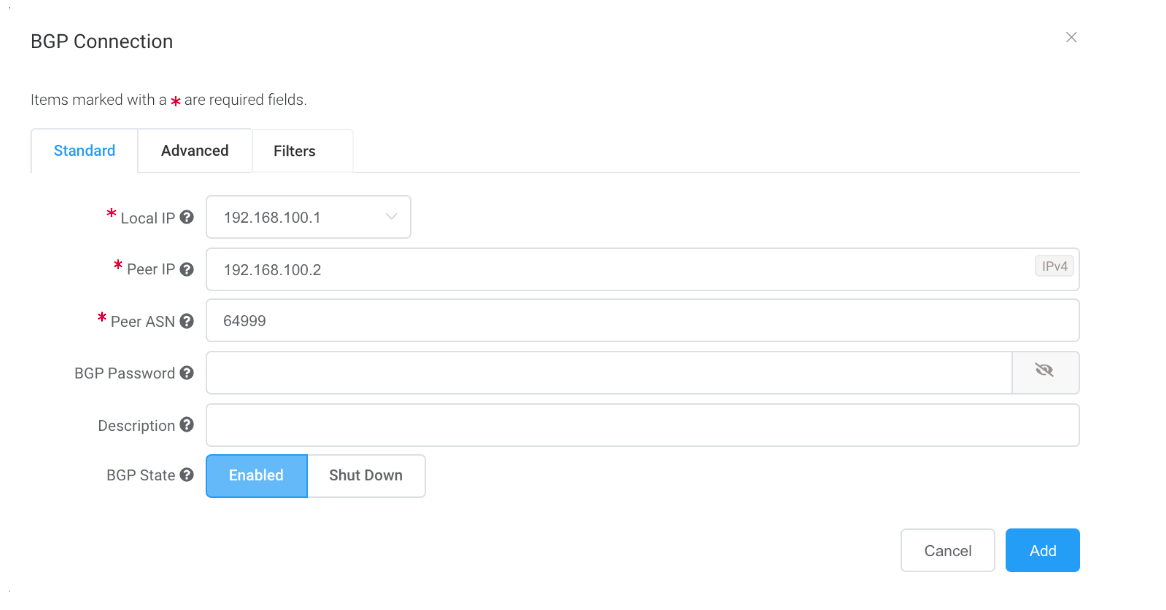This screenshot has width=1166, height=610.
Task: Set BGP State to Enabled
Action: 256,476
